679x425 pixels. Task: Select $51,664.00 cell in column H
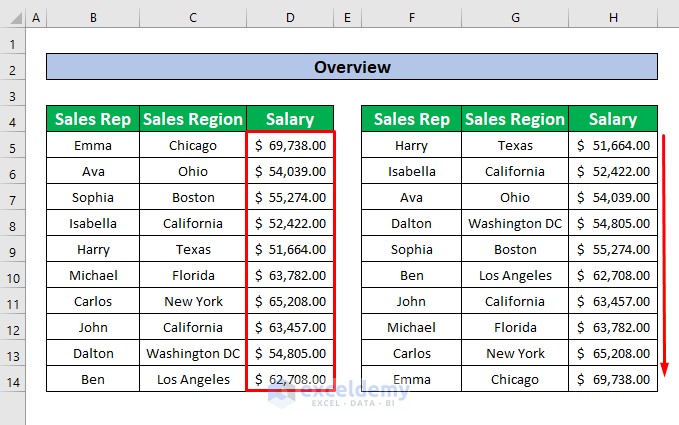tap(613, 145)
